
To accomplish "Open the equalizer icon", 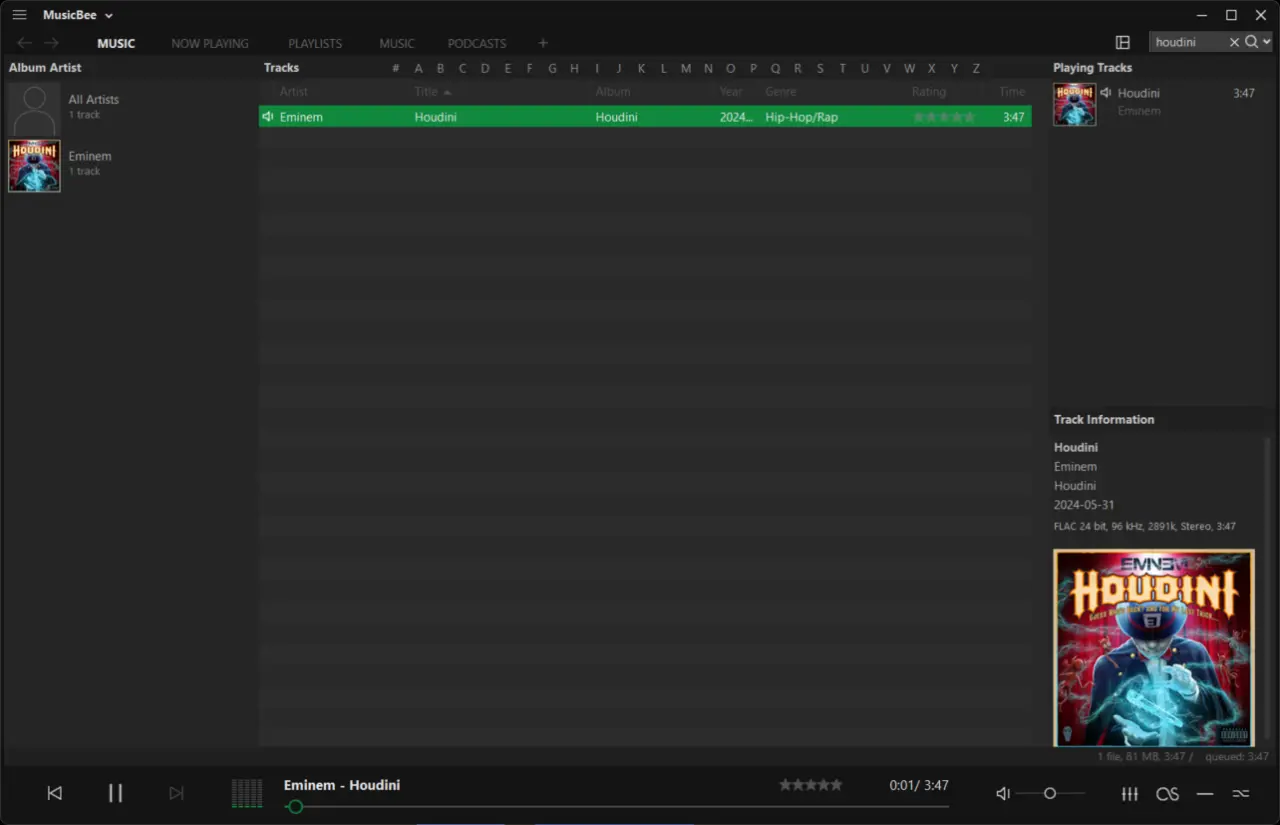I will point(1129,793).
